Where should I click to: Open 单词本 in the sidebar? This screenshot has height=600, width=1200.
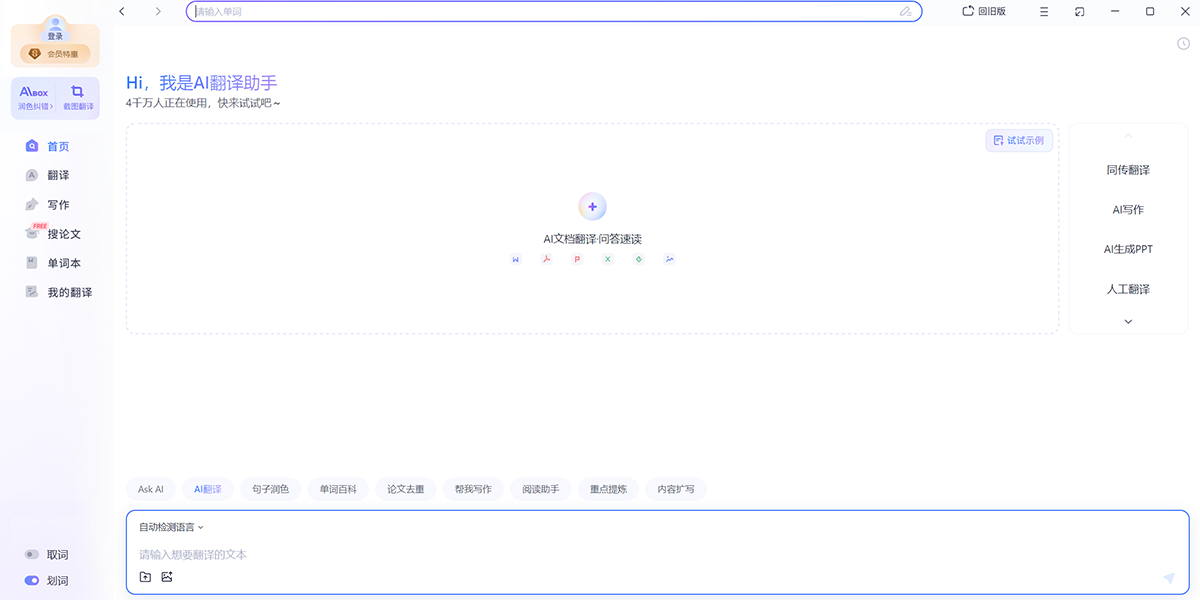[x=64, y=263]
